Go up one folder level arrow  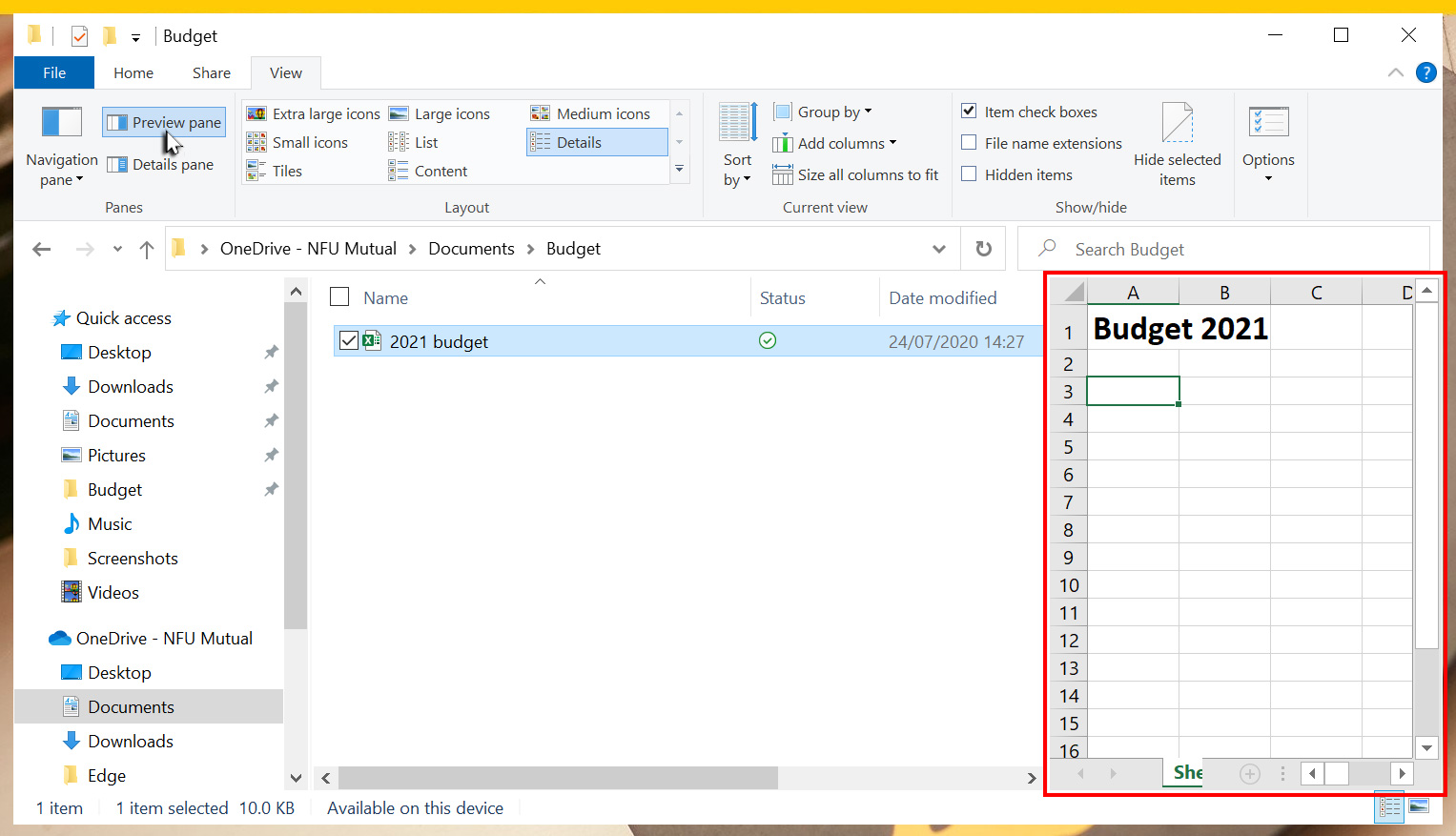click(147, 250)
